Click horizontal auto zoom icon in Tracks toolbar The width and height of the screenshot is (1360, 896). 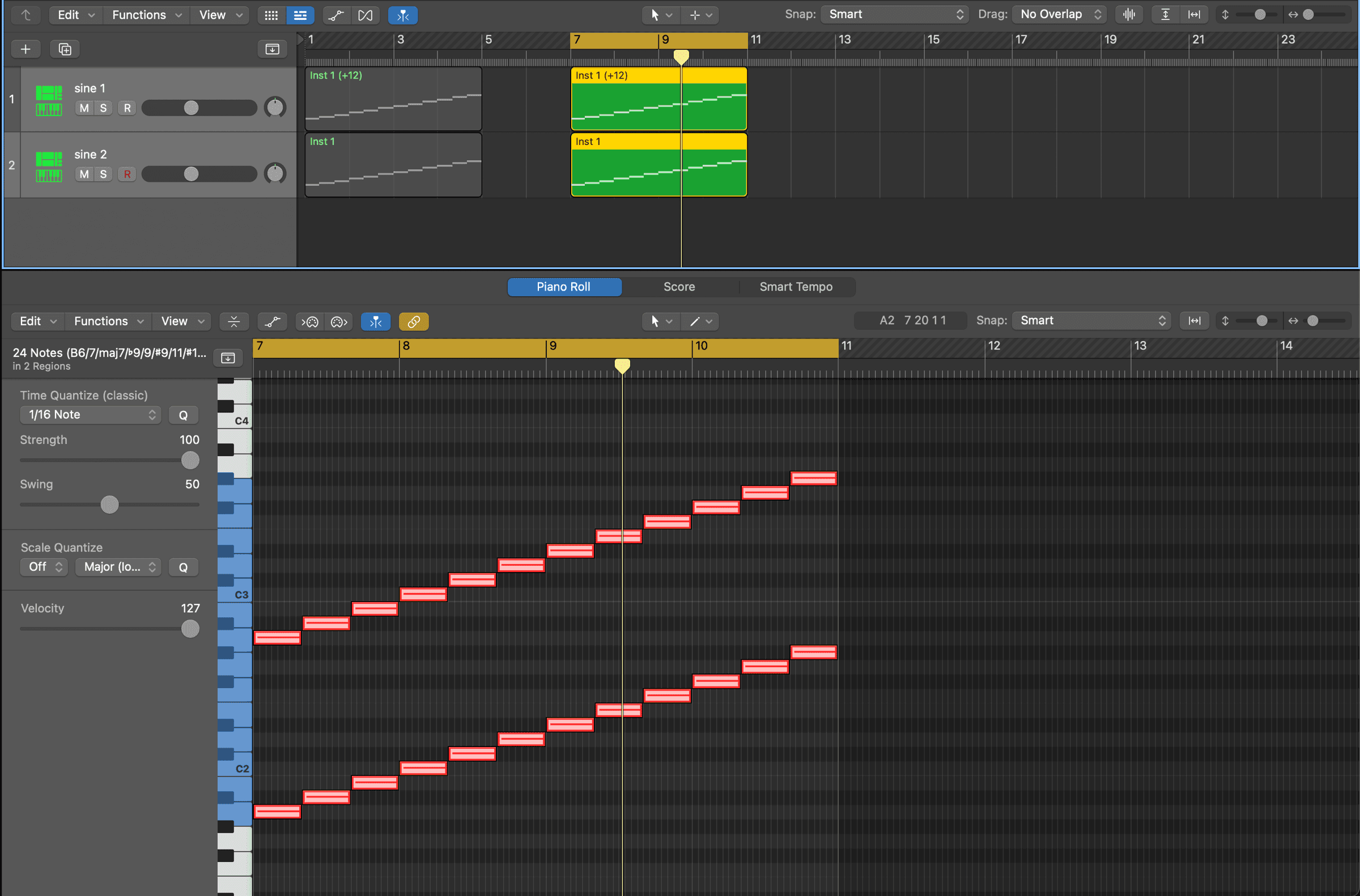click(1194, 15)
